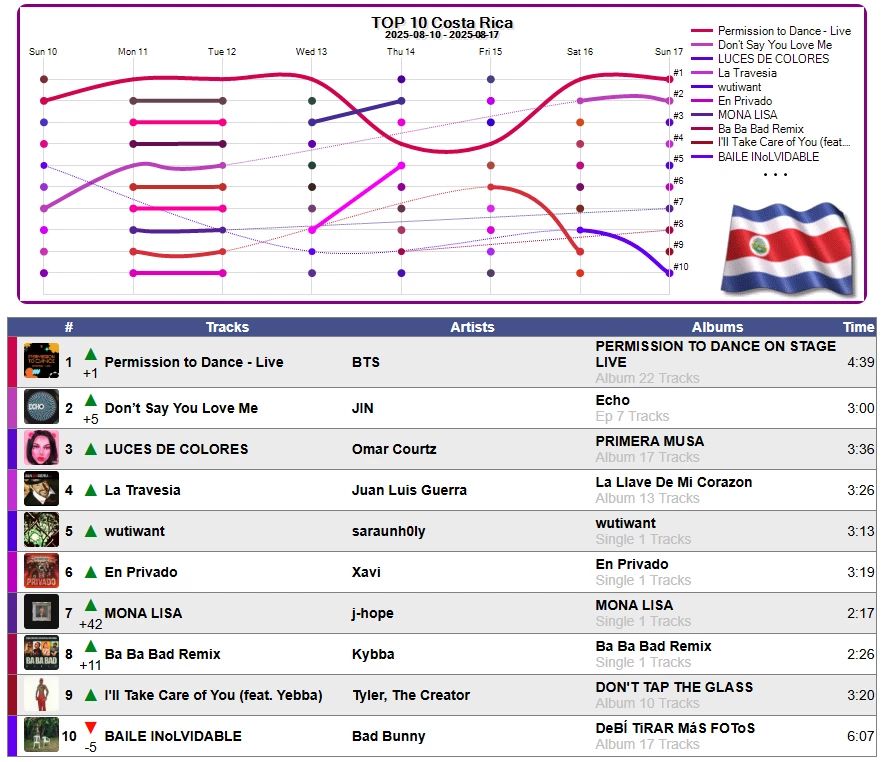The width and height of the screenshot is (888, 762).
Task: Click the green up arrow for Don't Say You Love Me
Action: pyautogui.click(x=91, y=400)
